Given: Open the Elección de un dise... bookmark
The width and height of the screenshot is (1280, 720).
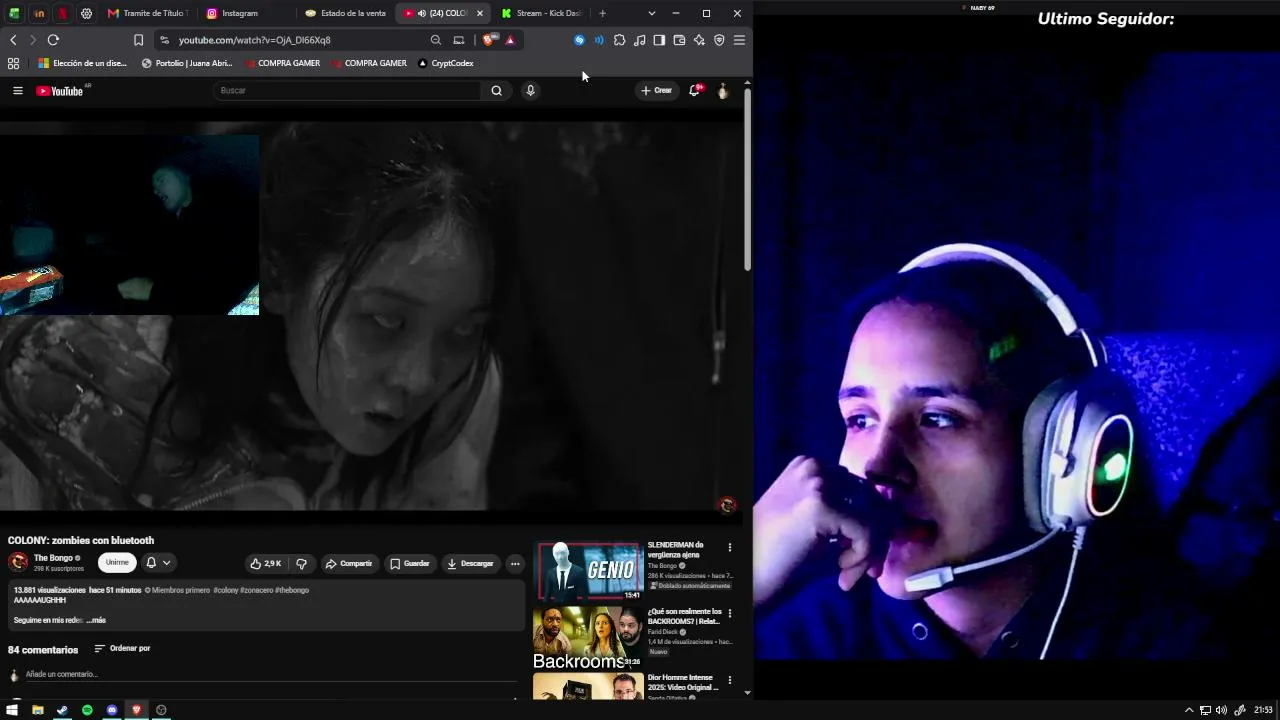Looking at the screenshot, I should (x=83, y=63).
